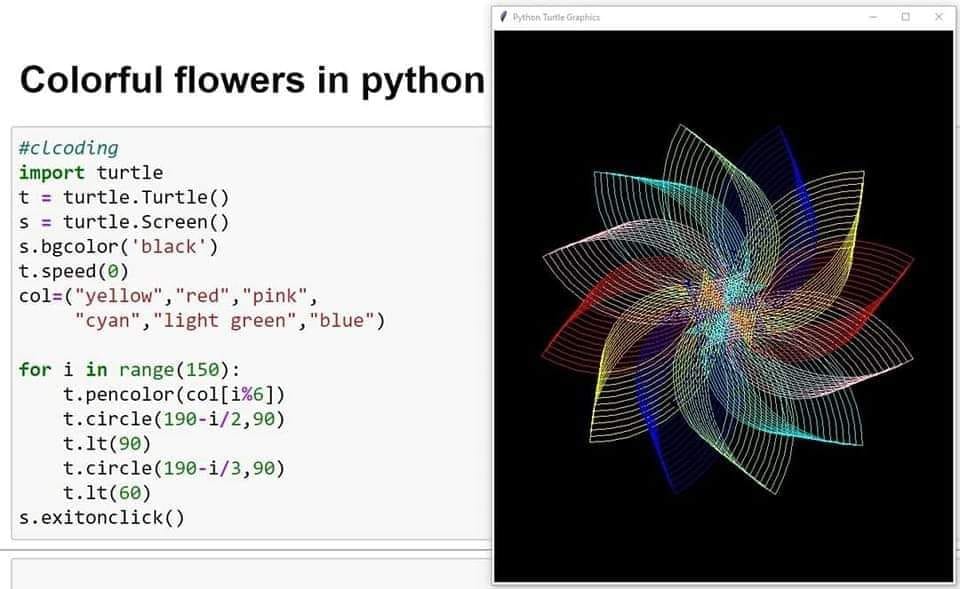Click the 't.lt(60)' code line

(x=107, y=493)
